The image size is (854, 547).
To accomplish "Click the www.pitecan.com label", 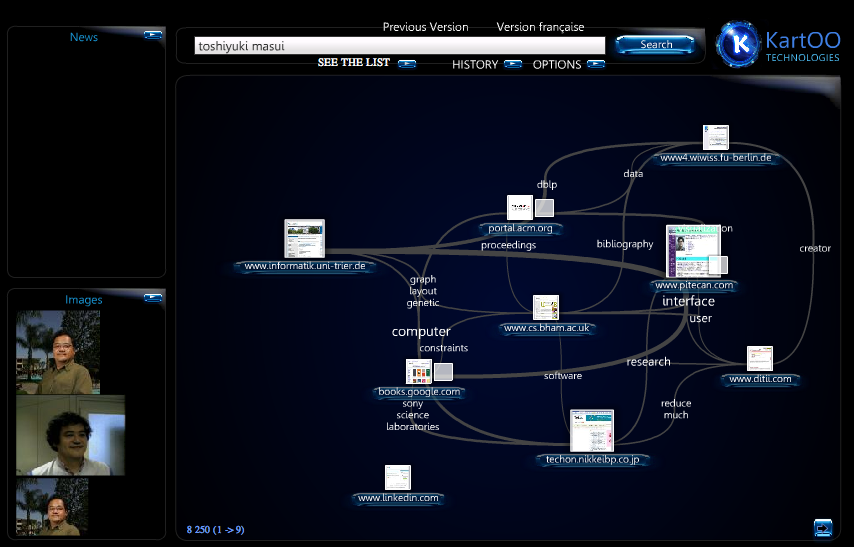I will click(x=694, y=285).
